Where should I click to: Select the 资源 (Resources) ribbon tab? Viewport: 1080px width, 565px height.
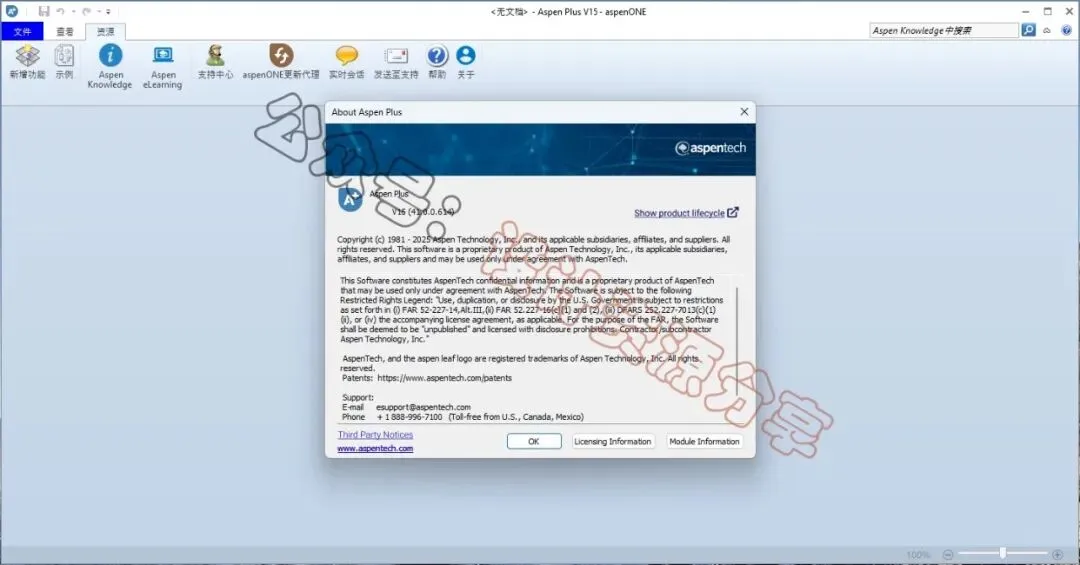click(105, 31)
